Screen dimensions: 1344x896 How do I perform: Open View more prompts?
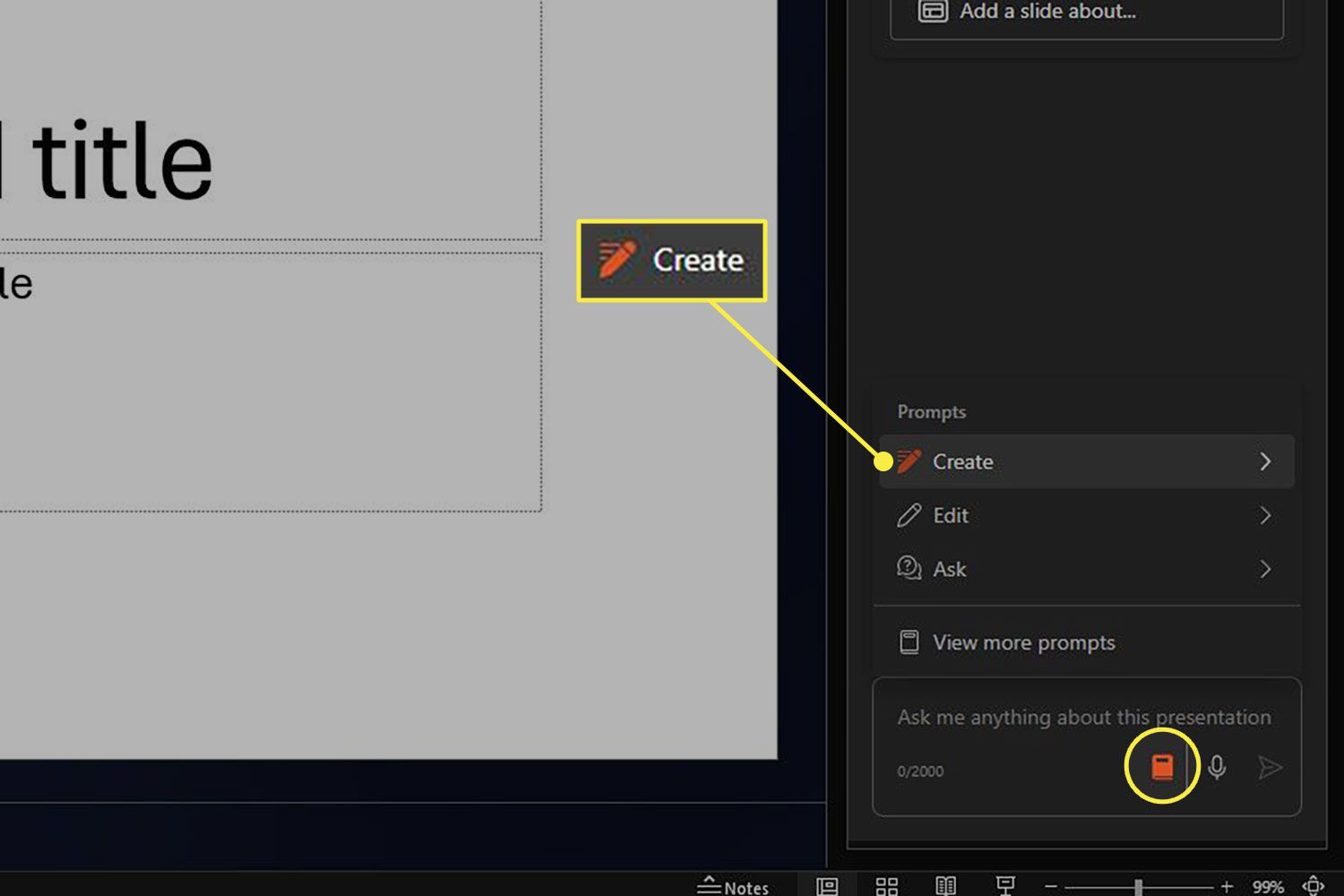[x=1023, y=642]
